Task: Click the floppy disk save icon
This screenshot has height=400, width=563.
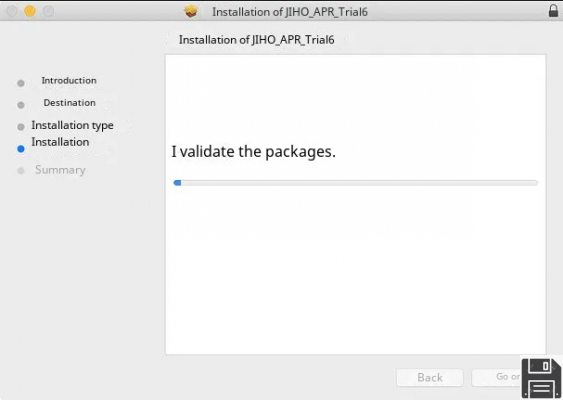Action: click(x=541, y=378)
